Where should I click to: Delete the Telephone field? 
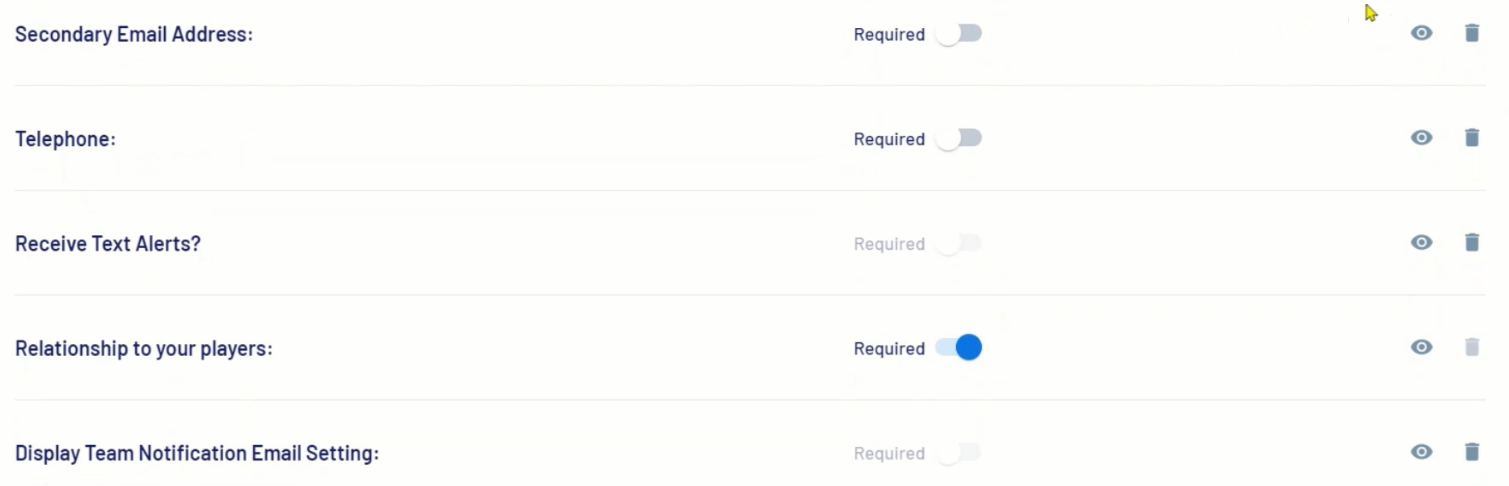pos(1471,138)
